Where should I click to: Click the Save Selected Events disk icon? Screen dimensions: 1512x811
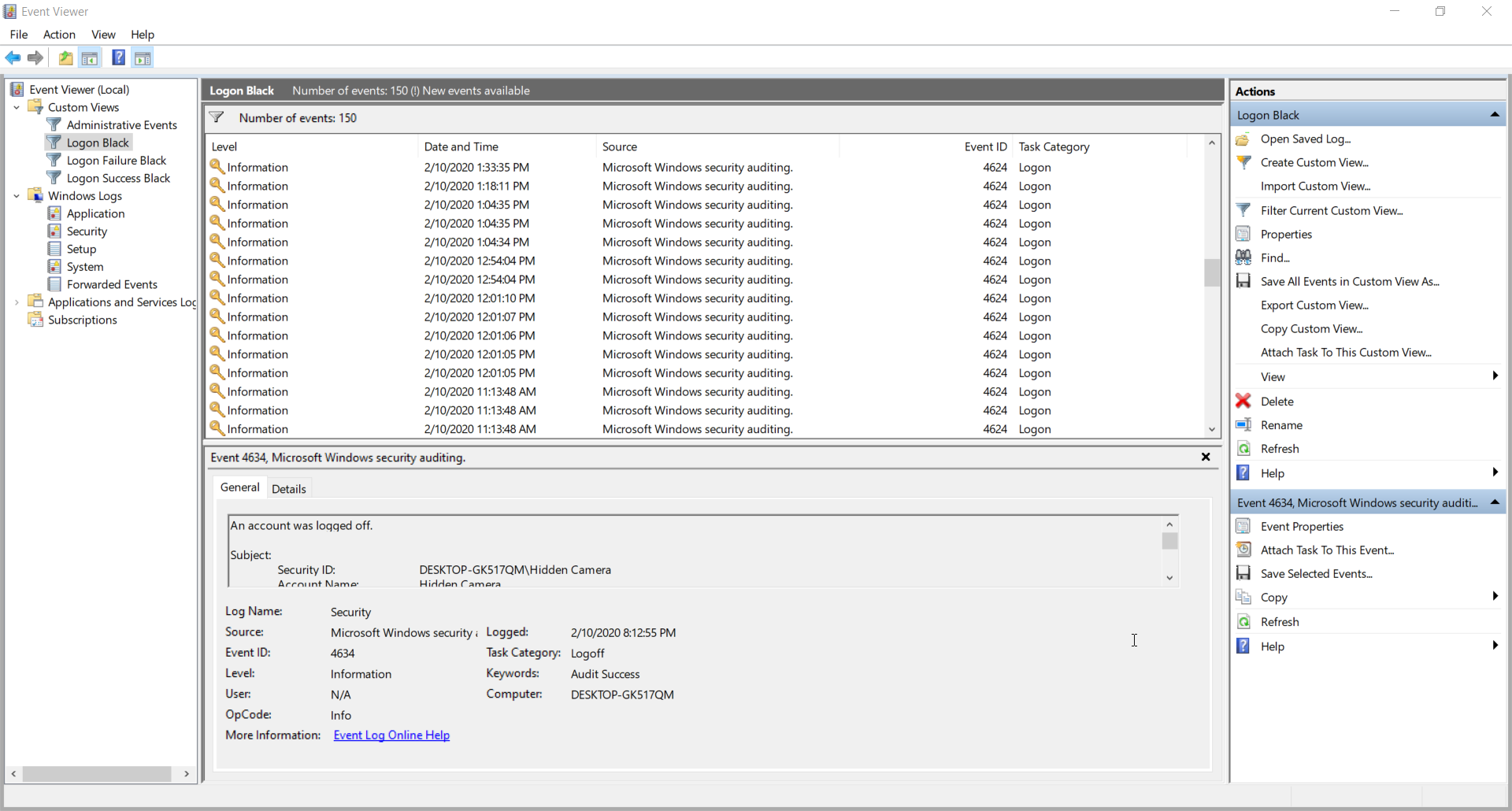coord(1243,573)
